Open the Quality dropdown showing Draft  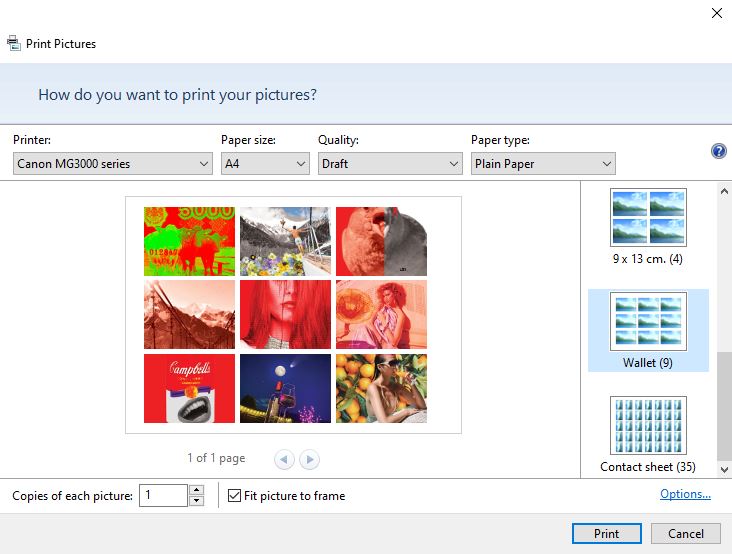coord(389,164)
